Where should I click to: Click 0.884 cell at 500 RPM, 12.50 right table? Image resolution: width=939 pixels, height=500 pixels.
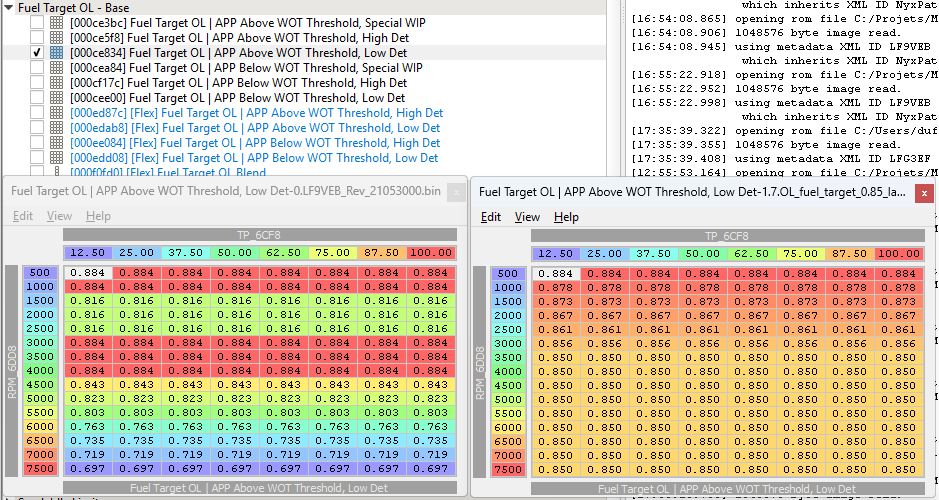click(555, 274)
